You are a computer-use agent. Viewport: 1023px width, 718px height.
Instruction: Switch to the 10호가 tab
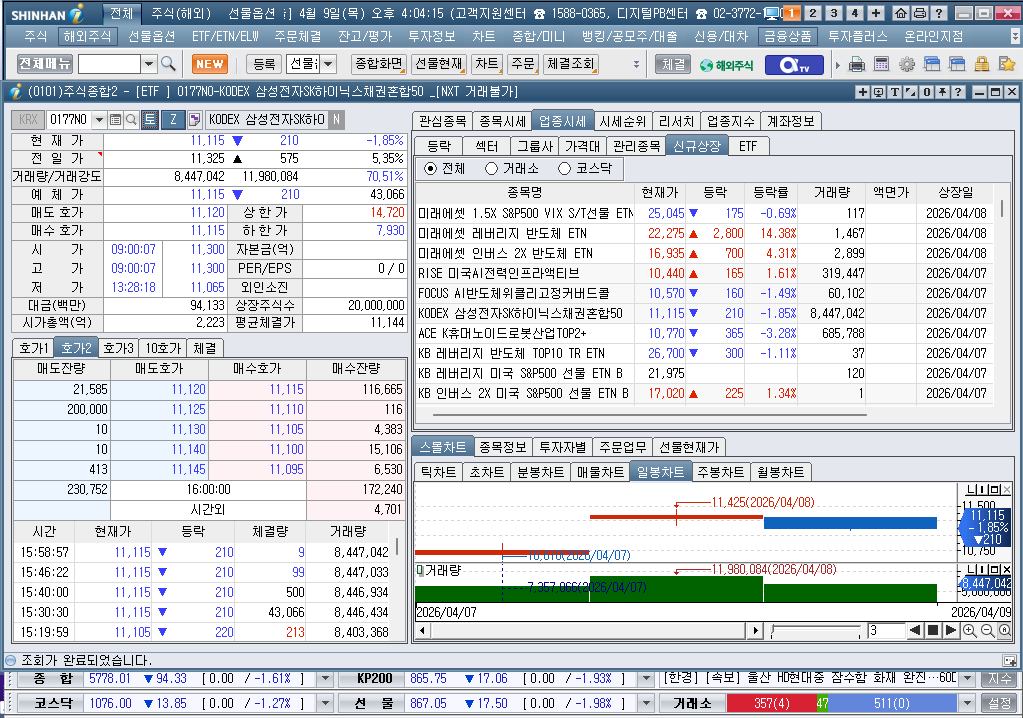pyautogui.click(x=162, y=348)
